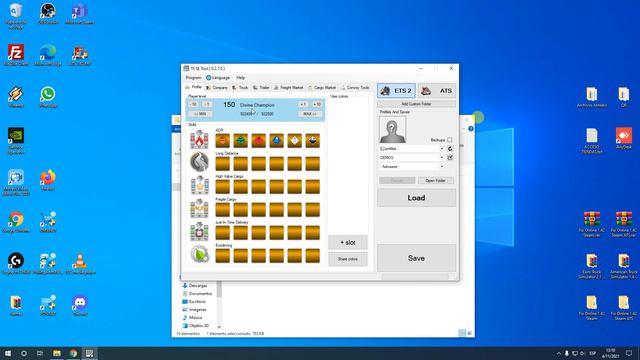This screenshot has height=360, width=640.
Task: Click the High Value Cargo skill icon
Action: 200,185
